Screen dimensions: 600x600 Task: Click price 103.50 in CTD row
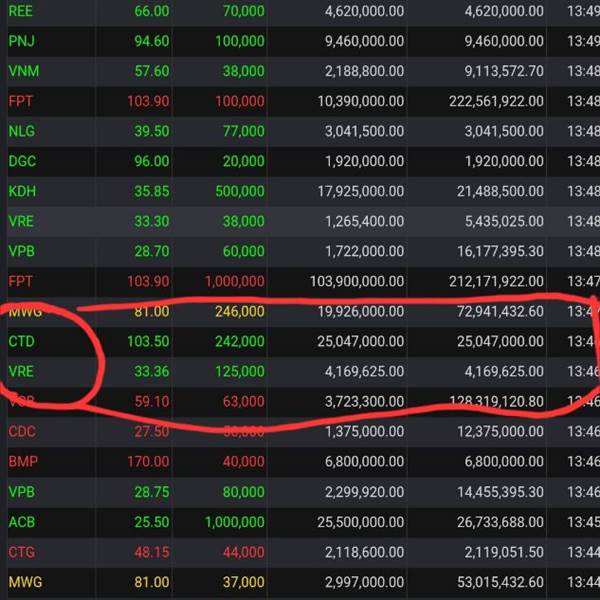pos(148,341)
